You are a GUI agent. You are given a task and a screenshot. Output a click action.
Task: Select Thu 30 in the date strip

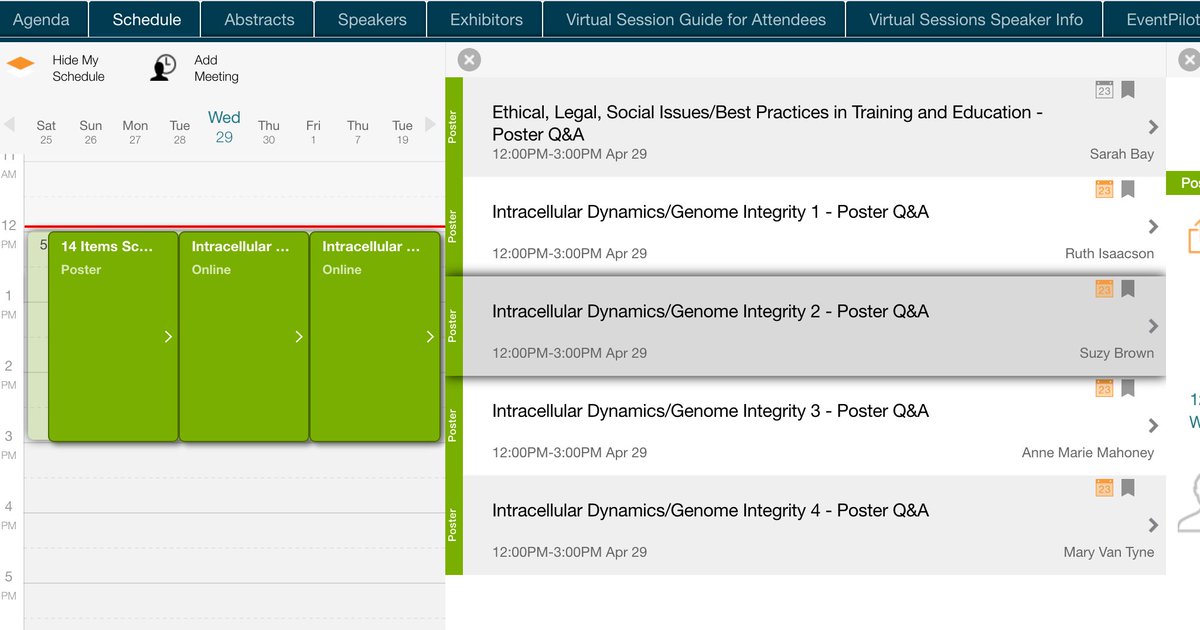point(269,132)
